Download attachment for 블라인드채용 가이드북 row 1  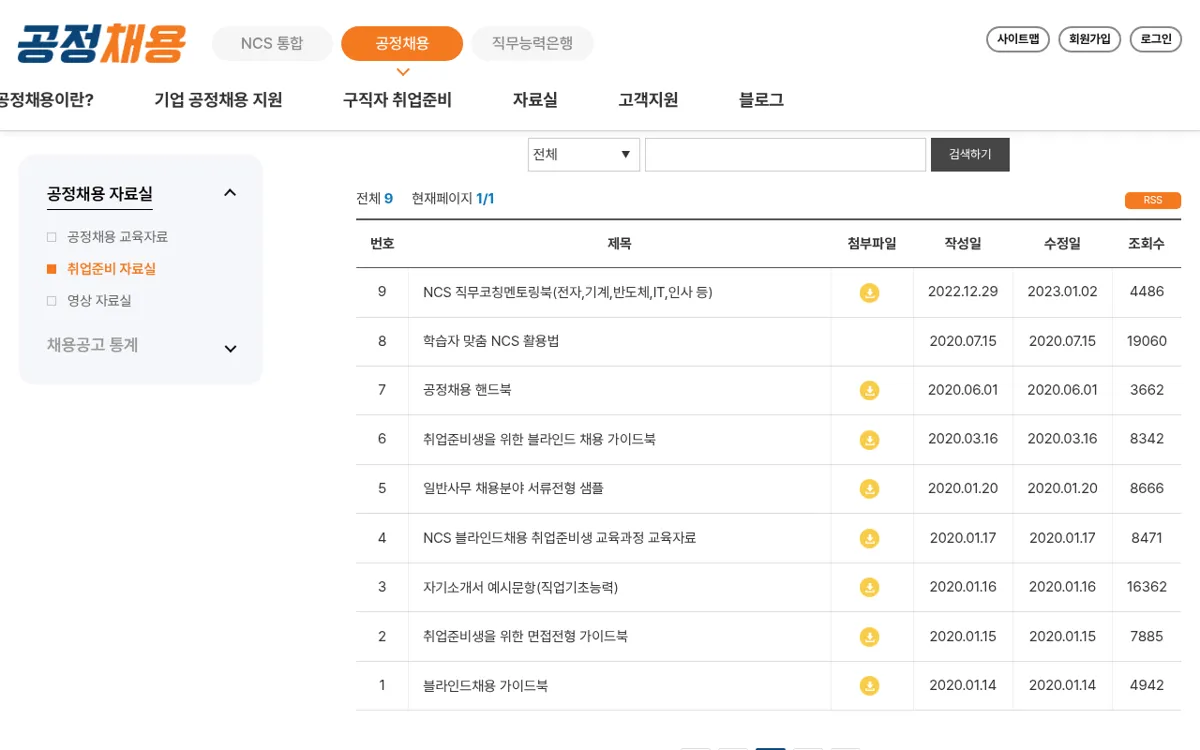point(870,686)
